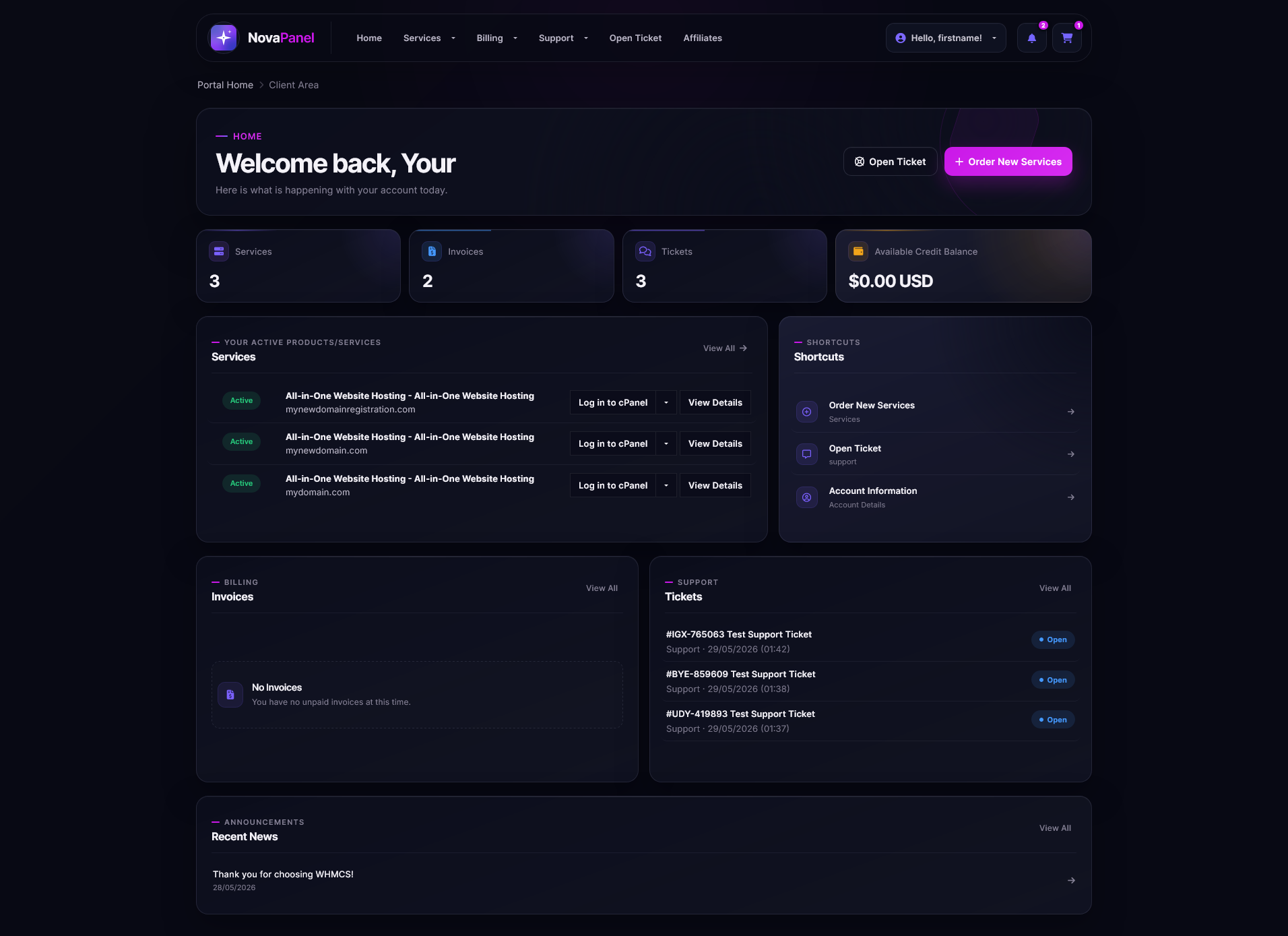This screenshot has width=1288, height=936.
Task: Click the Account Information shortcut user icon
Action: 806,497
